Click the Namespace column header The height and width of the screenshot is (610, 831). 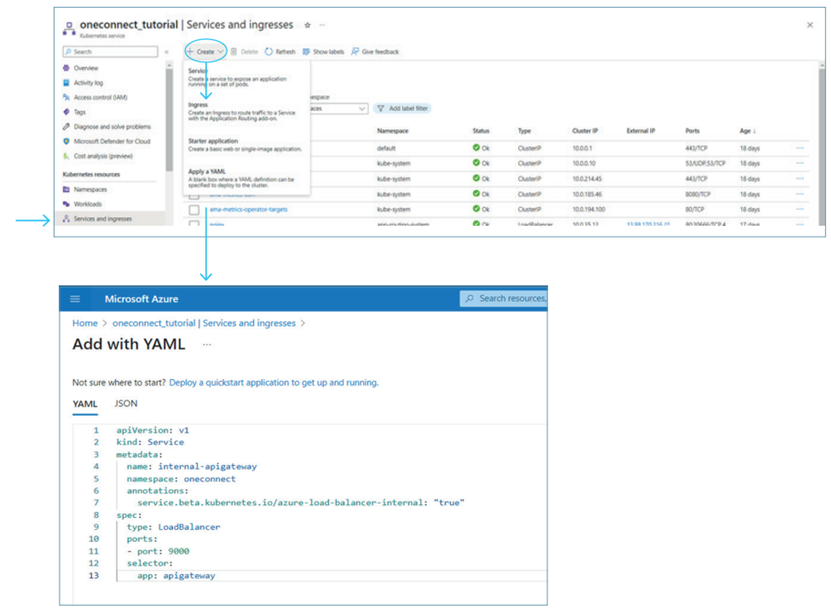393,131
